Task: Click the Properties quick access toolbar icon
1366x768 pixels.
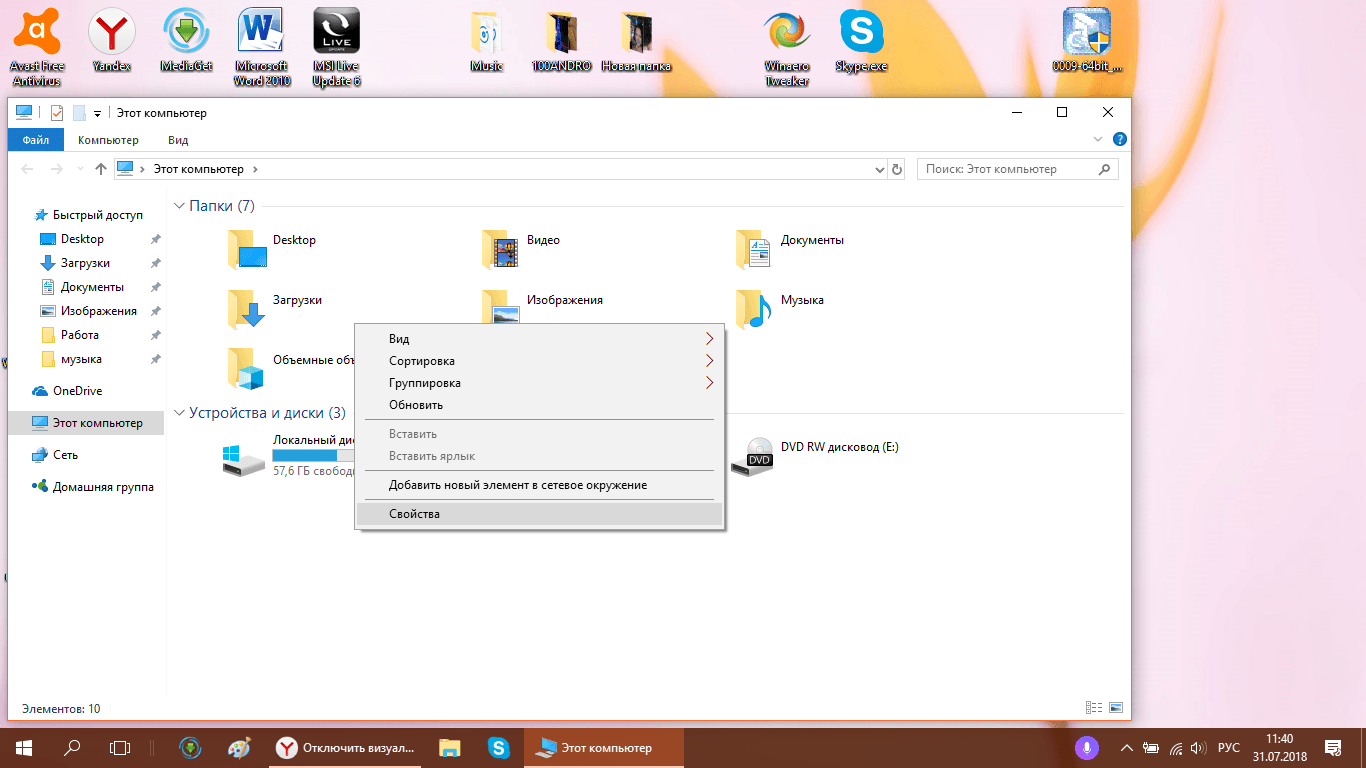Action: pos(57,113)
